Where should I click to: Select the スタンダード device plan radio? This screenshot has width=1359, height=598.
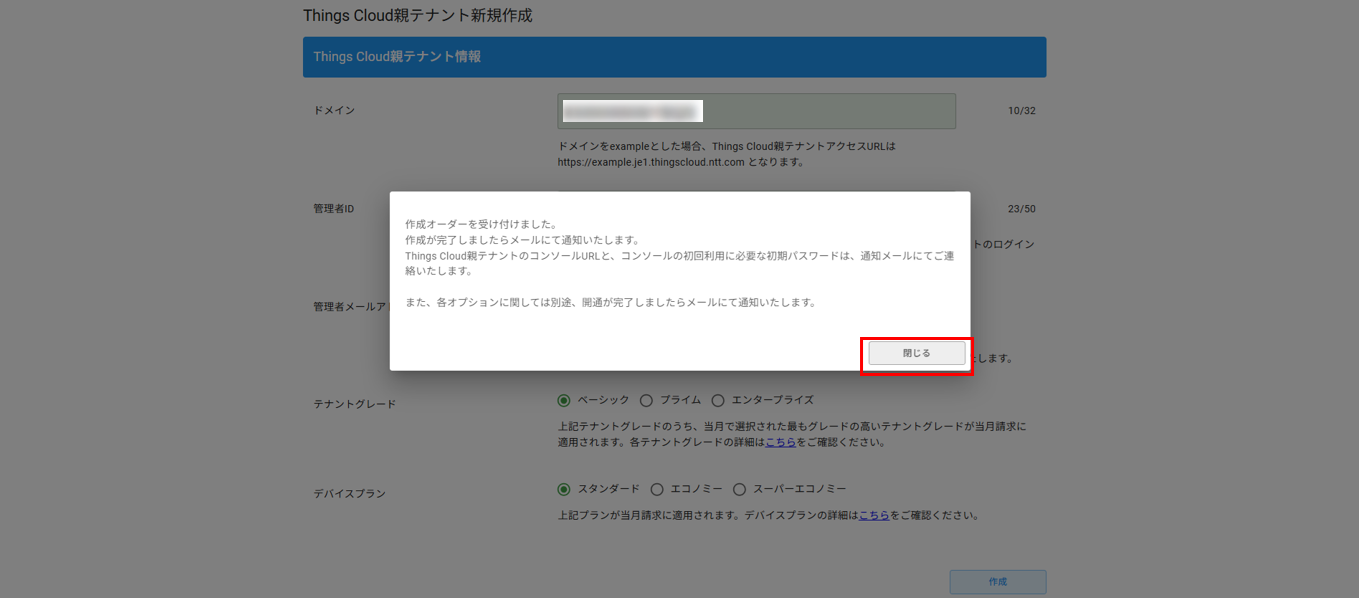pos(564,489)
